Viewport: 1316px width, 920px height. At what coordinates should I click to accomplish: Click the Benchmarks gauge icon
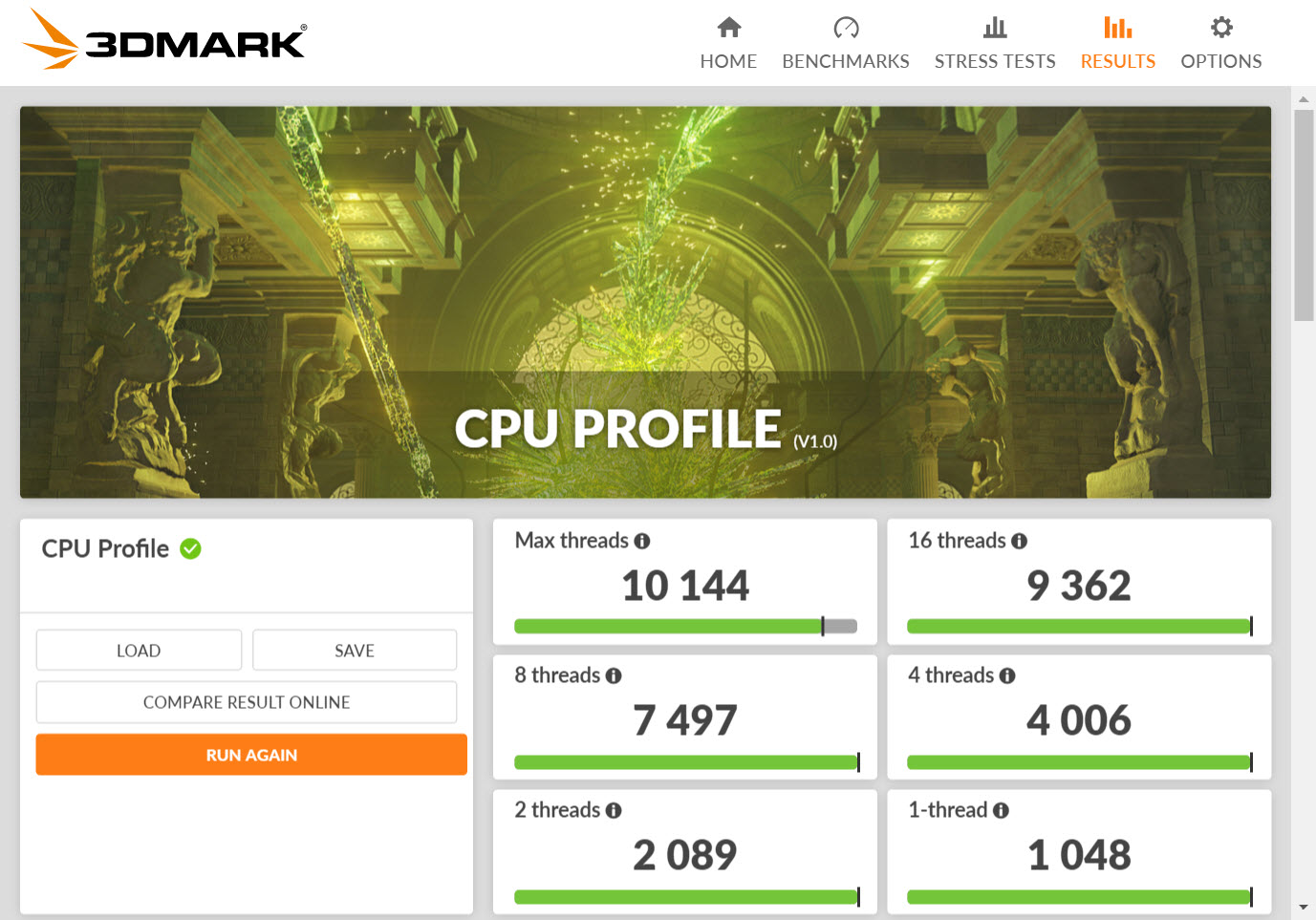click(846, 27)
